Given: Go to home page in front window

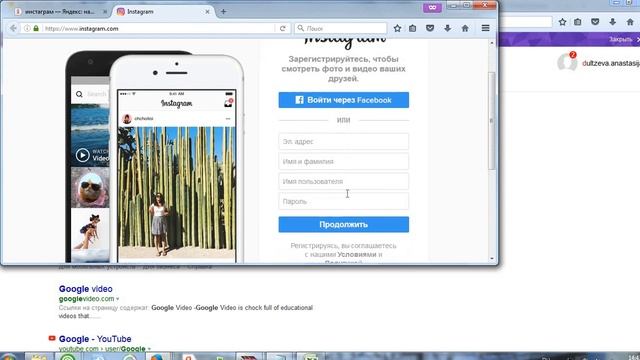Looking at the screenshot, I should coord(465,28).
